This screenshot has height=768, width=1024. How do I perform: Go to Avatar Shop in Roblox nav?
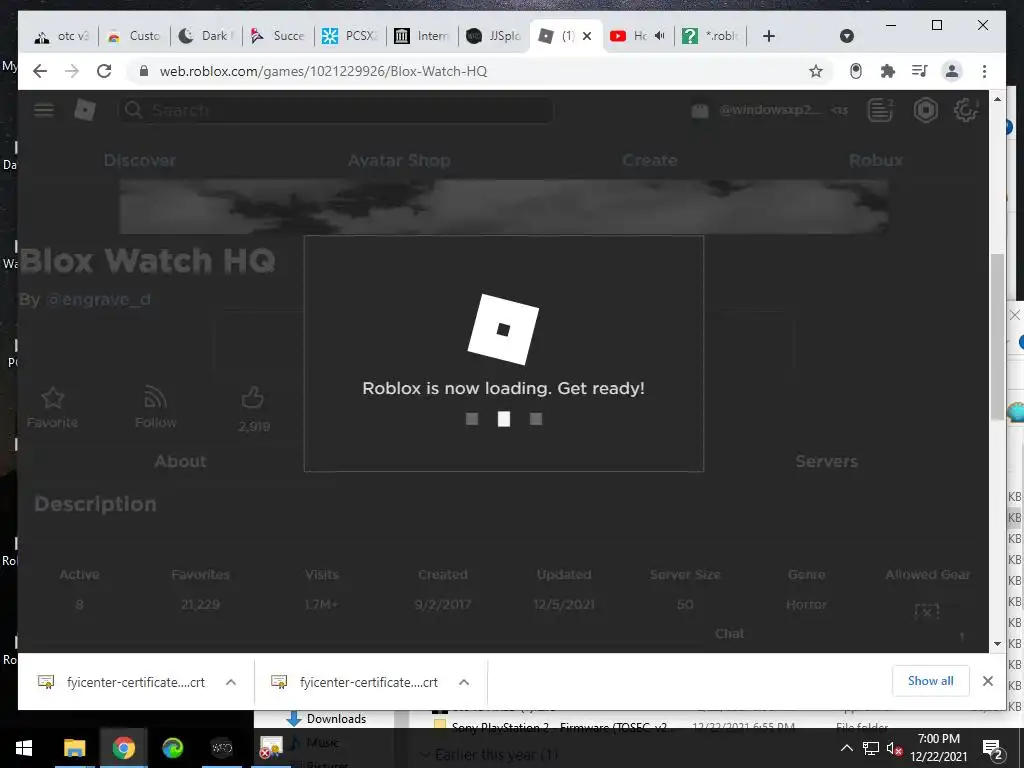coord(399,160)
